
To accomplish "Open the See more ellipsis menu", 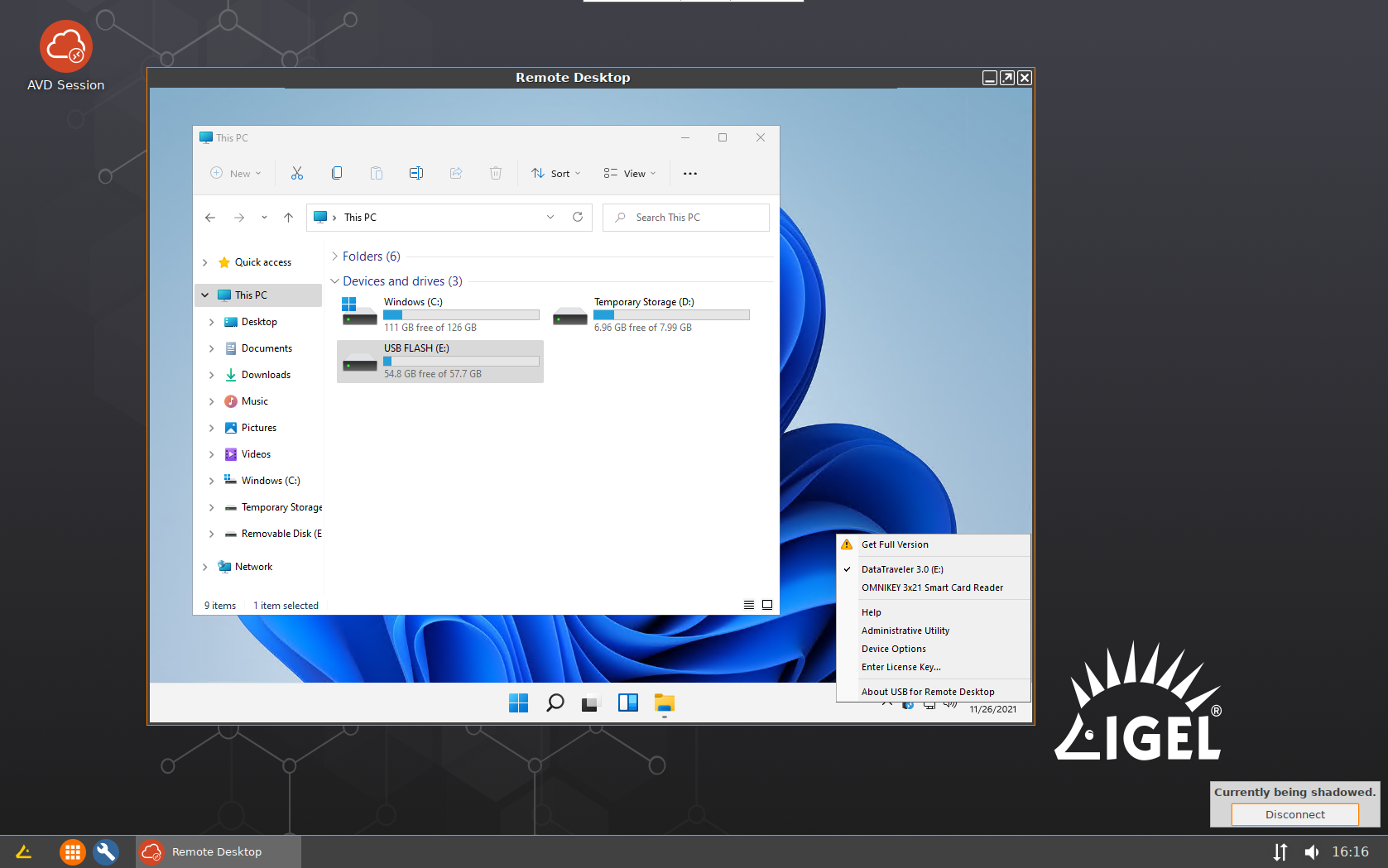I will pos(690,174).
